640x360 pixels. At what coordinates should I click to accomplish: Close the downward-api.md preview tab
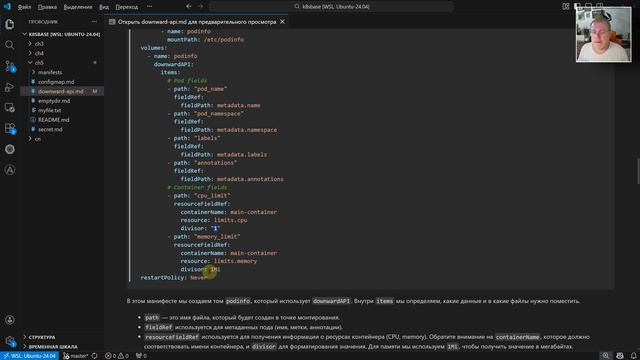point(282,22)
